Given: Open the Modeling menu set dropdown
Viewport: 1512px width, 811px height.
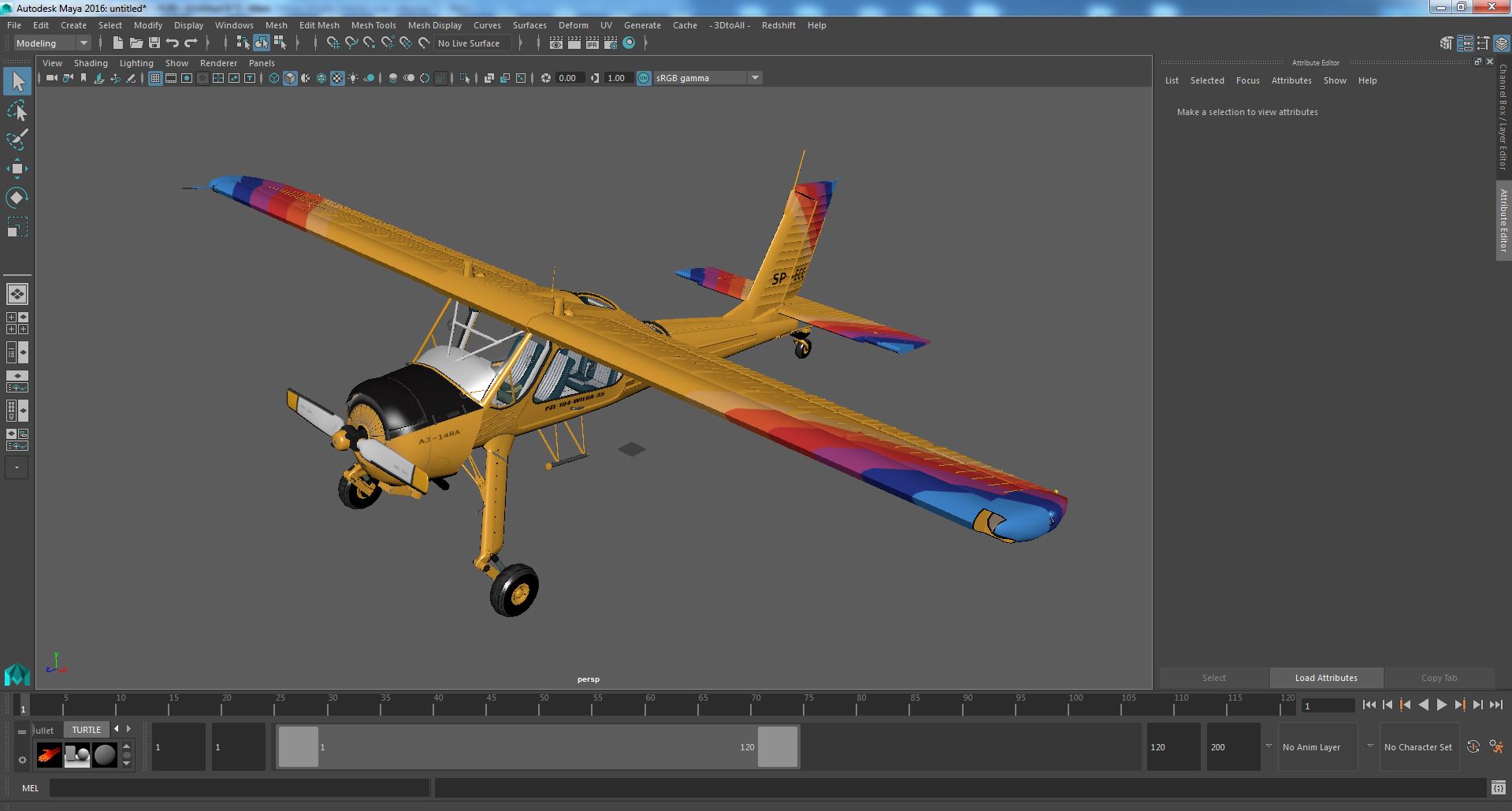Looking at the screenshot, I should coord(52,43).
